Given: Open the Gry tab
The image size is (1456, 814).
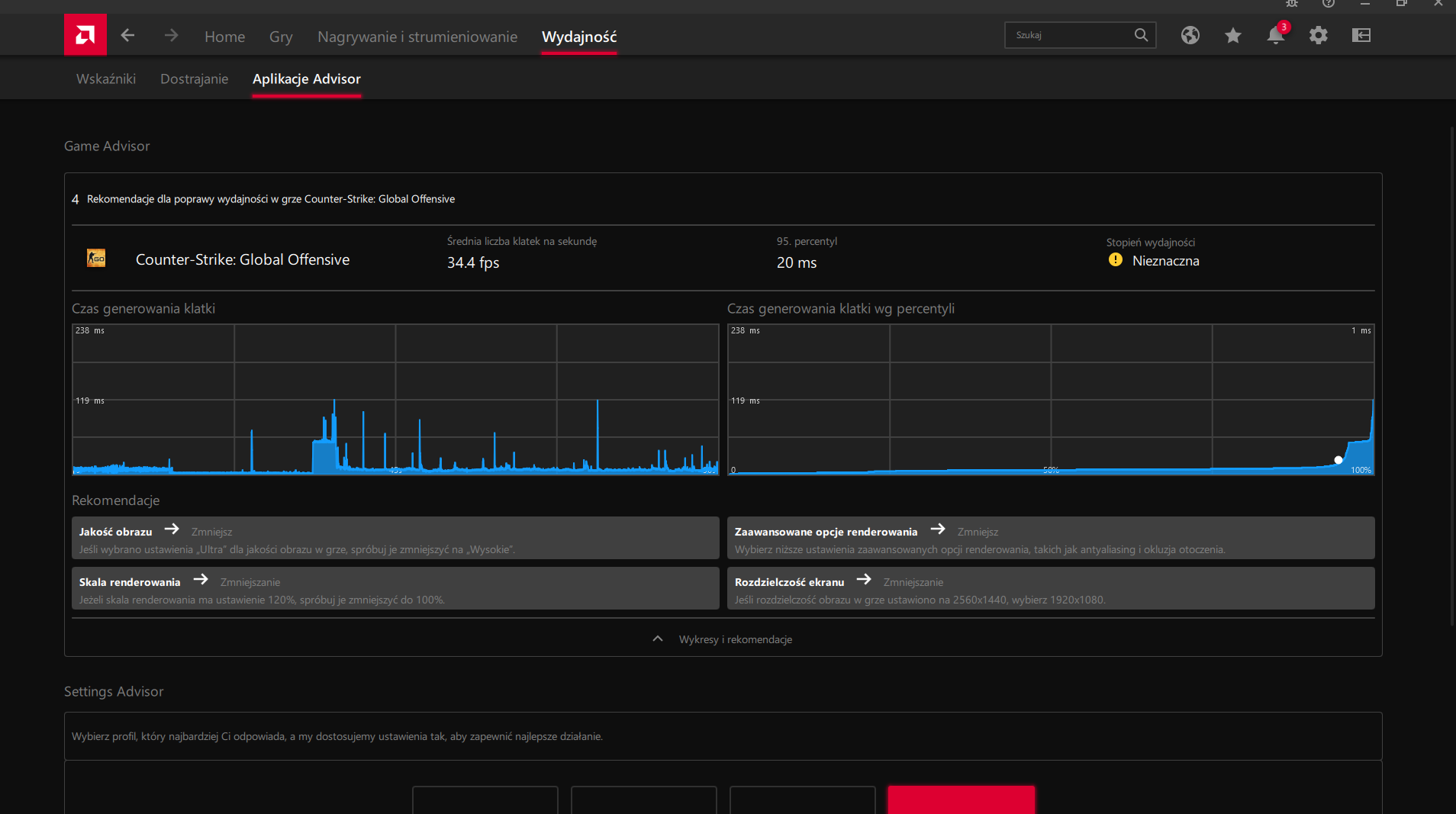Looking at the screenshot, I should click(x=281, y=37).
